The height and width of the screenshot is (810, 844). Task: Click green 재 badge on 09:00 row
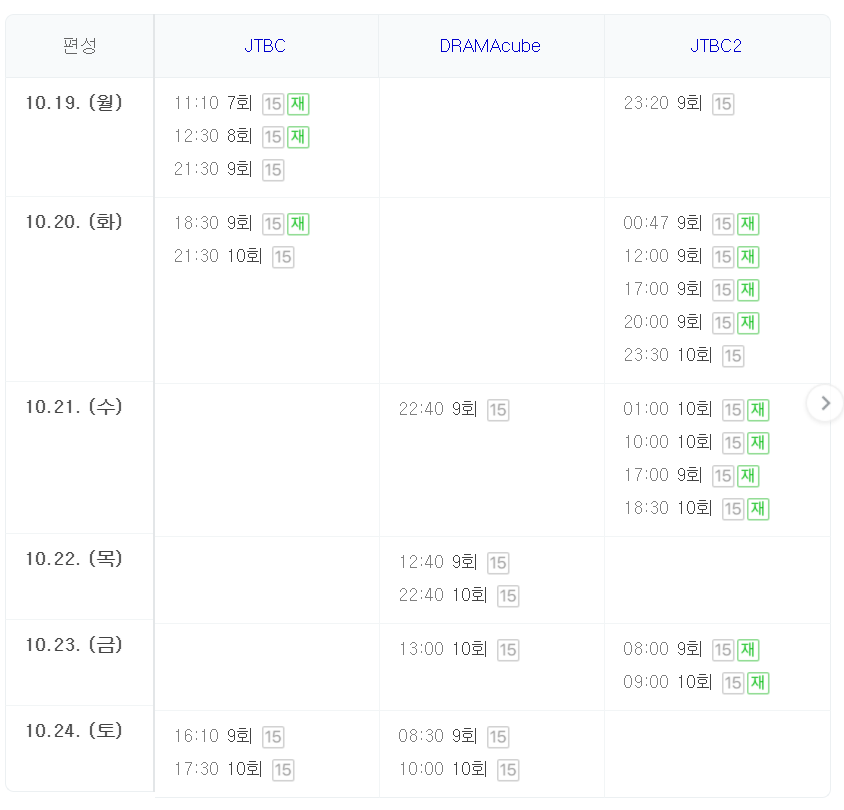758,683
